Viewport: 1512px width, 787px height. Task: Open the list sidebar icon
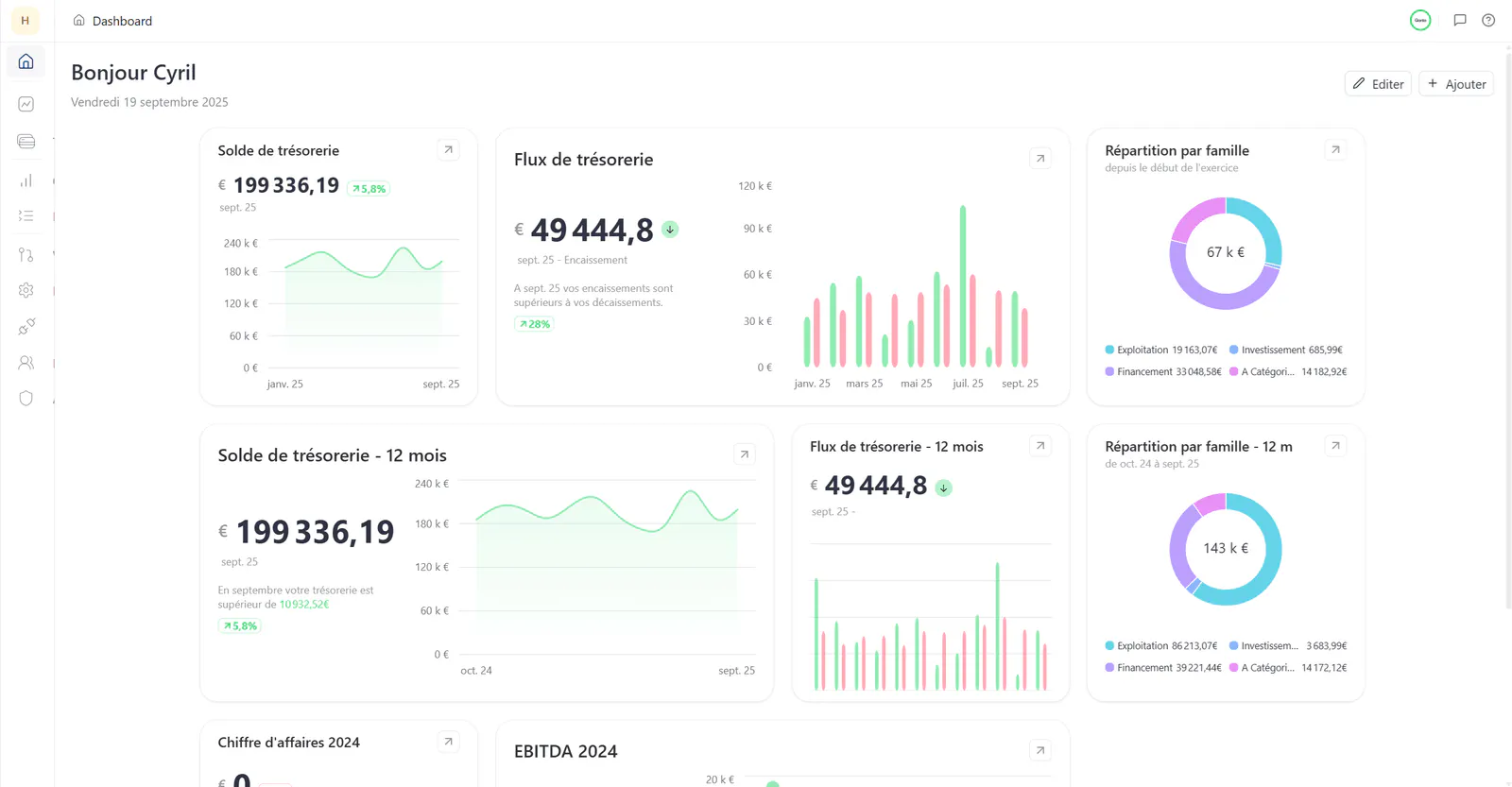(x=26, y=215)
